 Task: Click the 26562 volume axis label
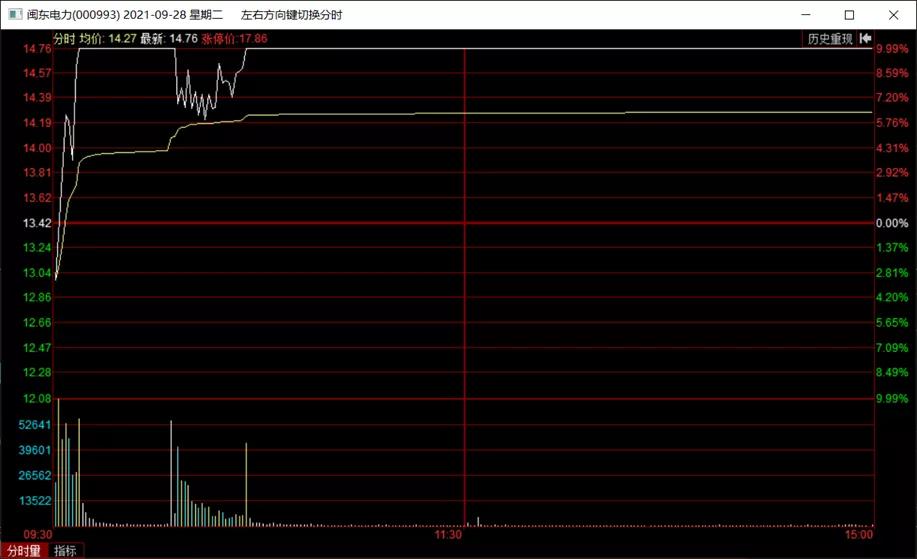(x=35, y=475)
